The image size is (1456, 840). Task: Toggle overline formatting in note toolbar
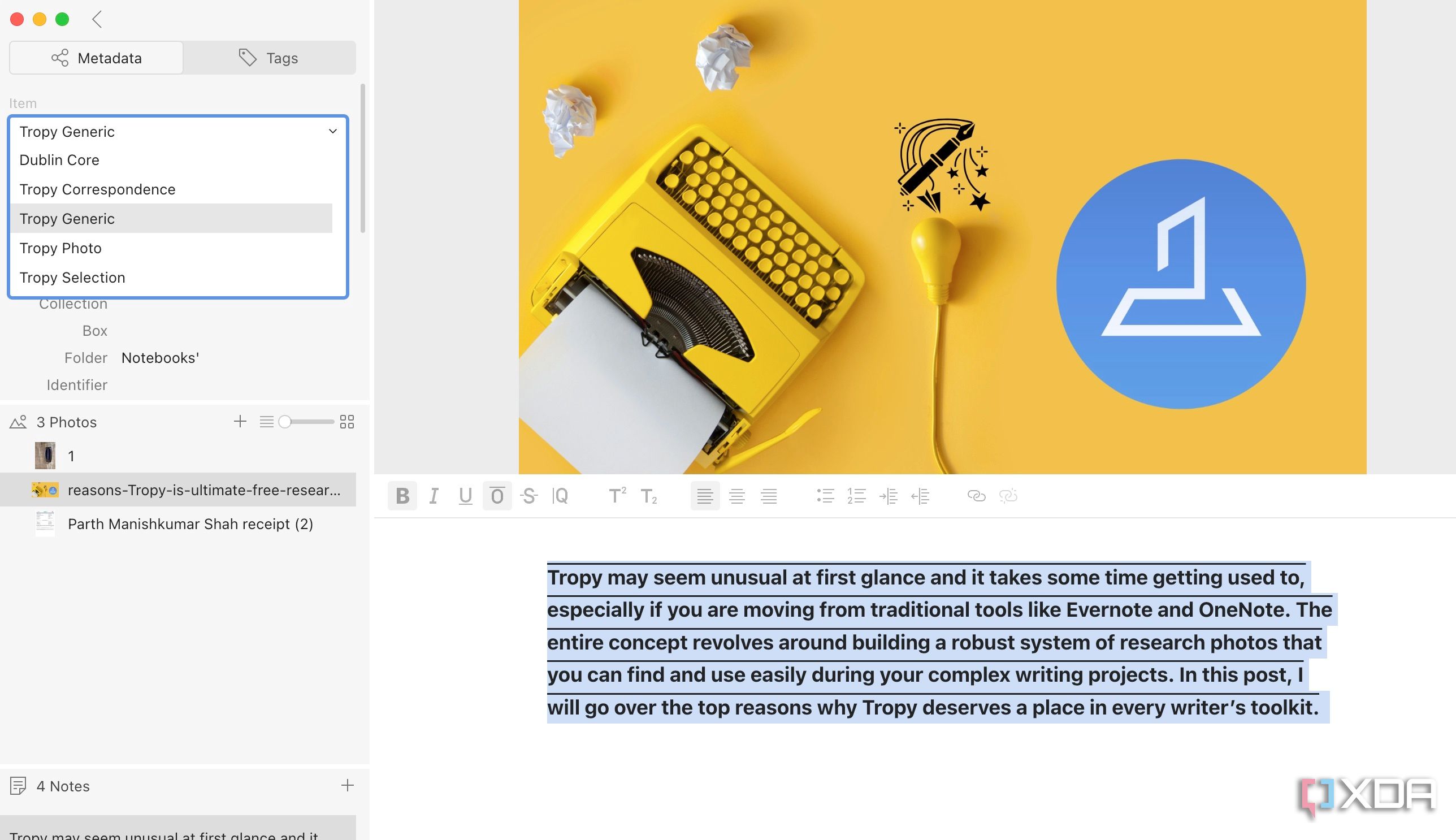[497, 496]
